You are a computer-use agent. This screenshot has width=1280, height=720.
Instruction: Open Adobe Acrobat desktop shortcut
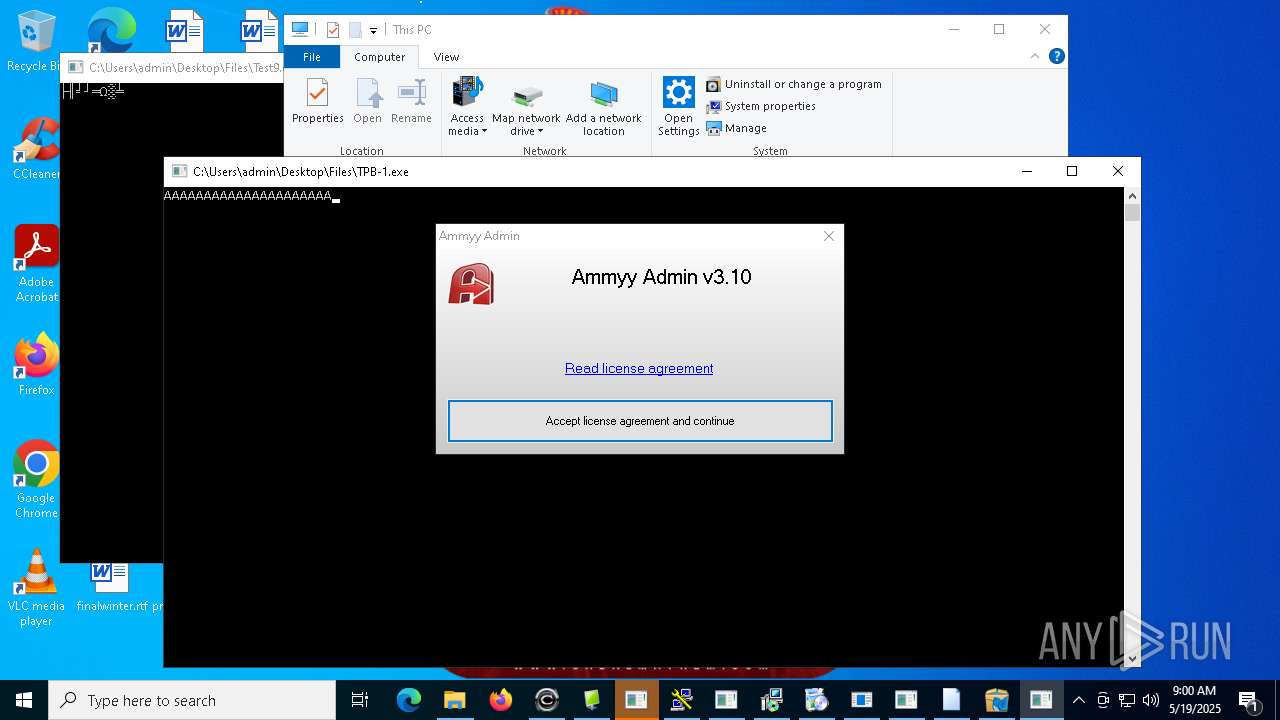click(36, 263)
